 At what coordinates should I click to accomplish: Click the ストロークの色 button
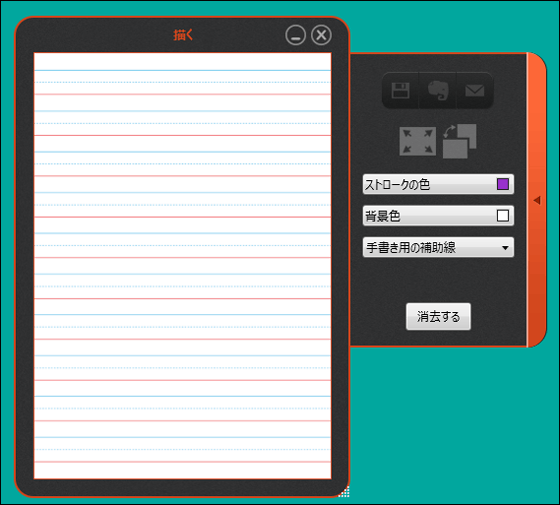(x=438, y=184)
